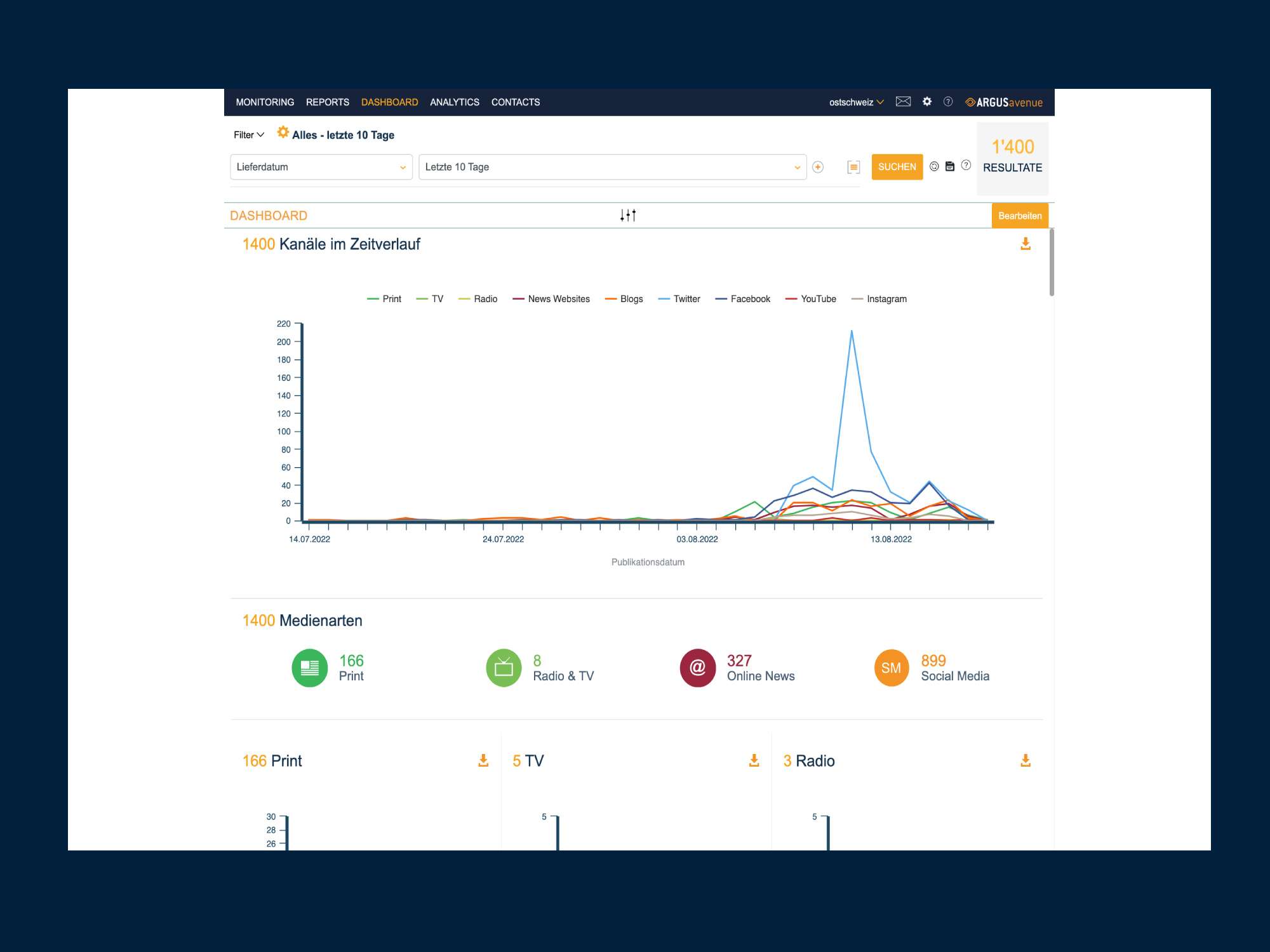
Task: Click the Bearbeiten button
Action: tap(1019, 216)
